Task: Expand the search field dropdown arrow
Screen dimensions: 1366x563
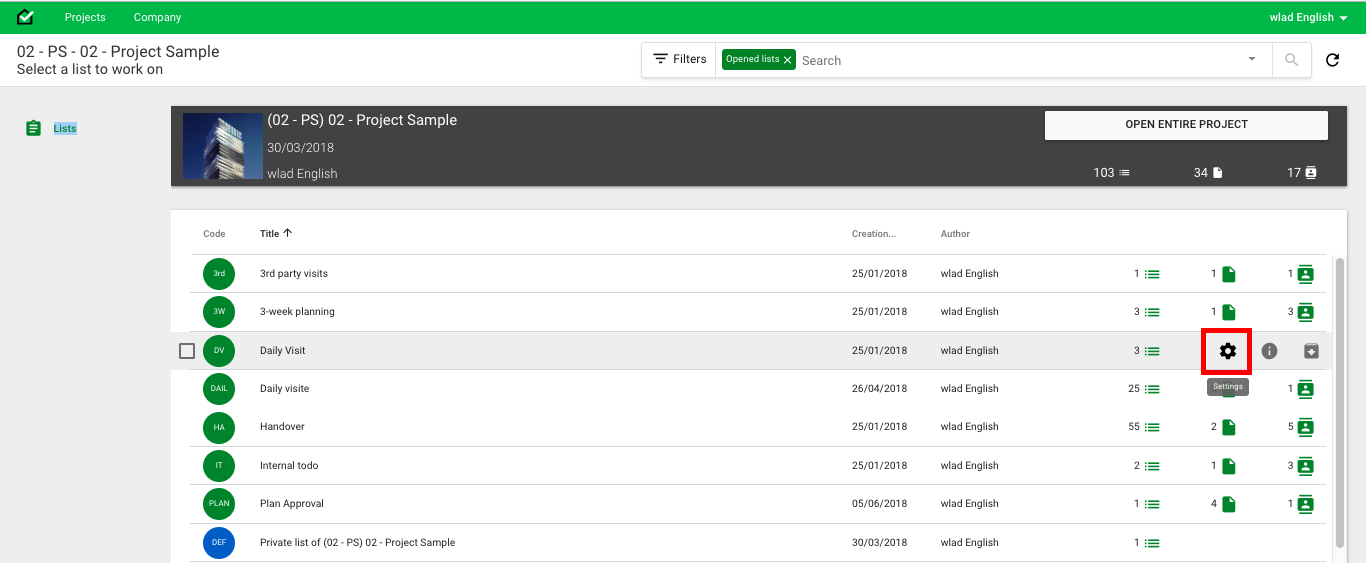Action: pyautogui.click(x=1252, y=60)
